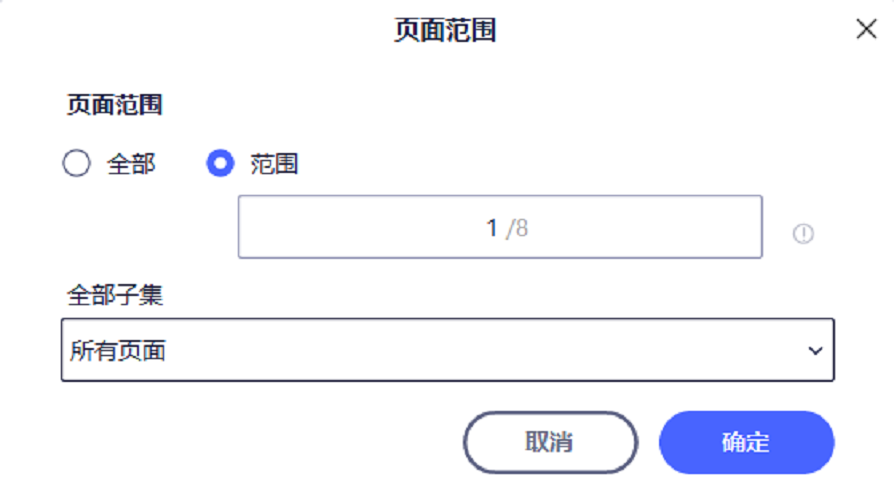
Task: Click the 范围 radio label text
Action: tap(274, 164)
